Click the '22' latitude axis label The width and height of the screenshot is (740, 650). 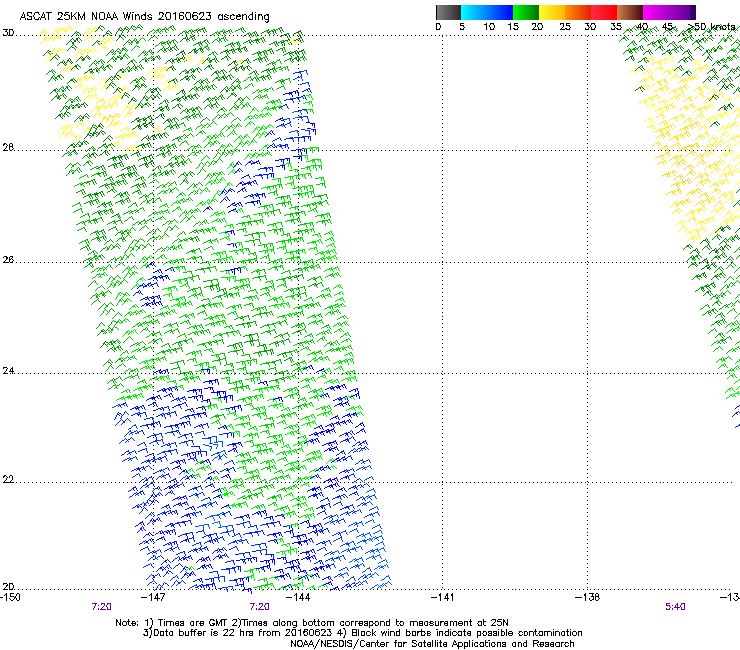(8, 480)
